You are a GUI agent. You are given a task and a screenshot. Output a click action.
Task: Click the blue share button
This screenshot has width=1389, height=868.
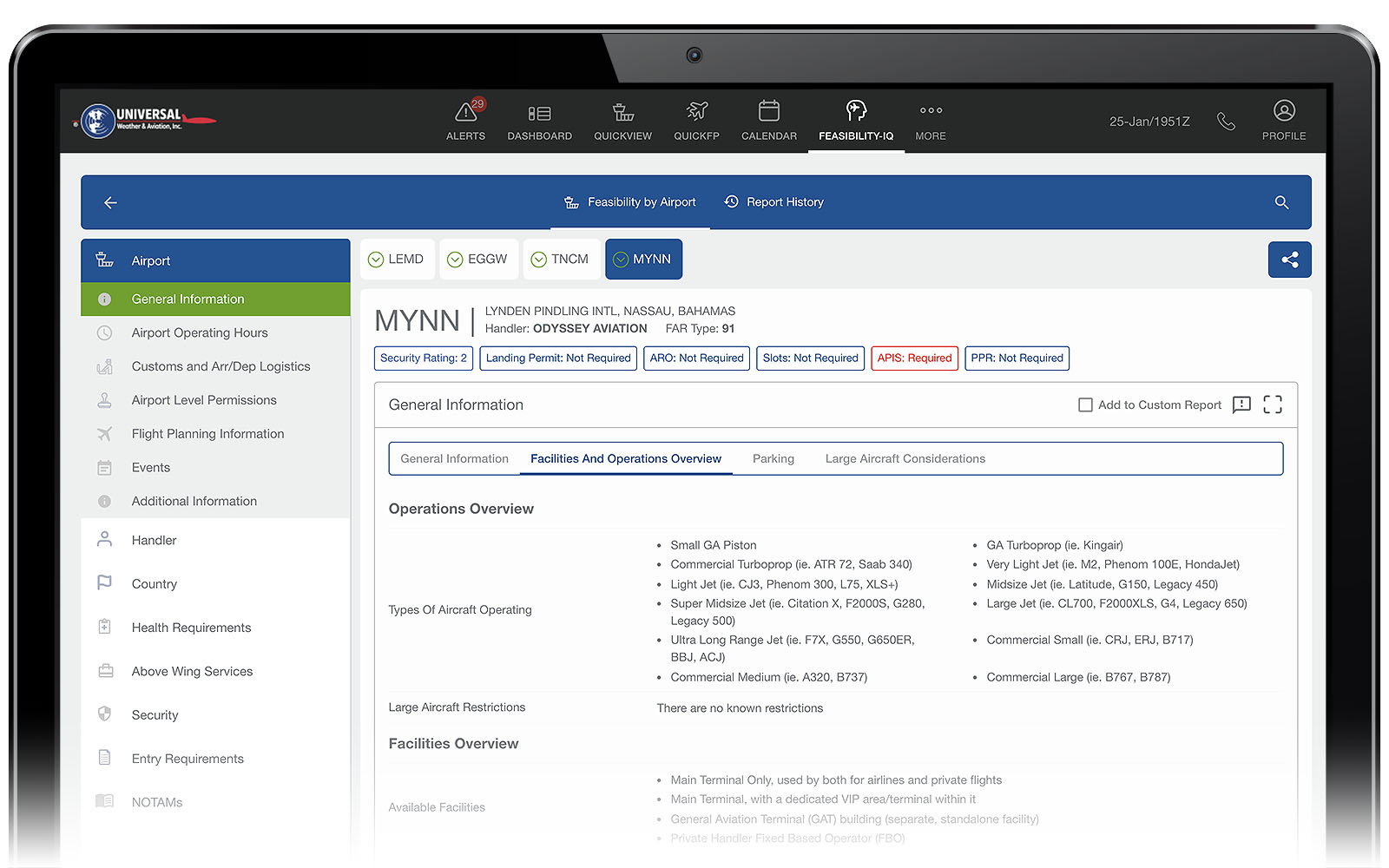[x=1289, y=260]
